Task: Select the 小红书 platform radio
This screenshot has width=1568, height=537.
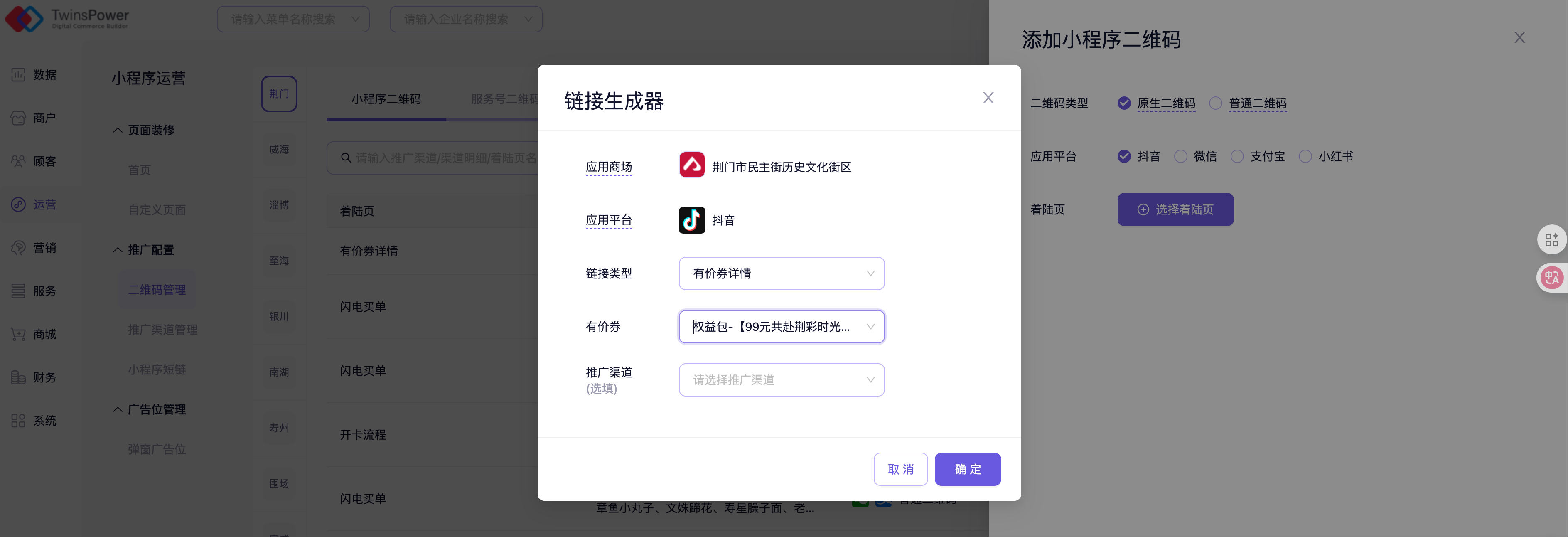Action: click(x=1305, y=156)
